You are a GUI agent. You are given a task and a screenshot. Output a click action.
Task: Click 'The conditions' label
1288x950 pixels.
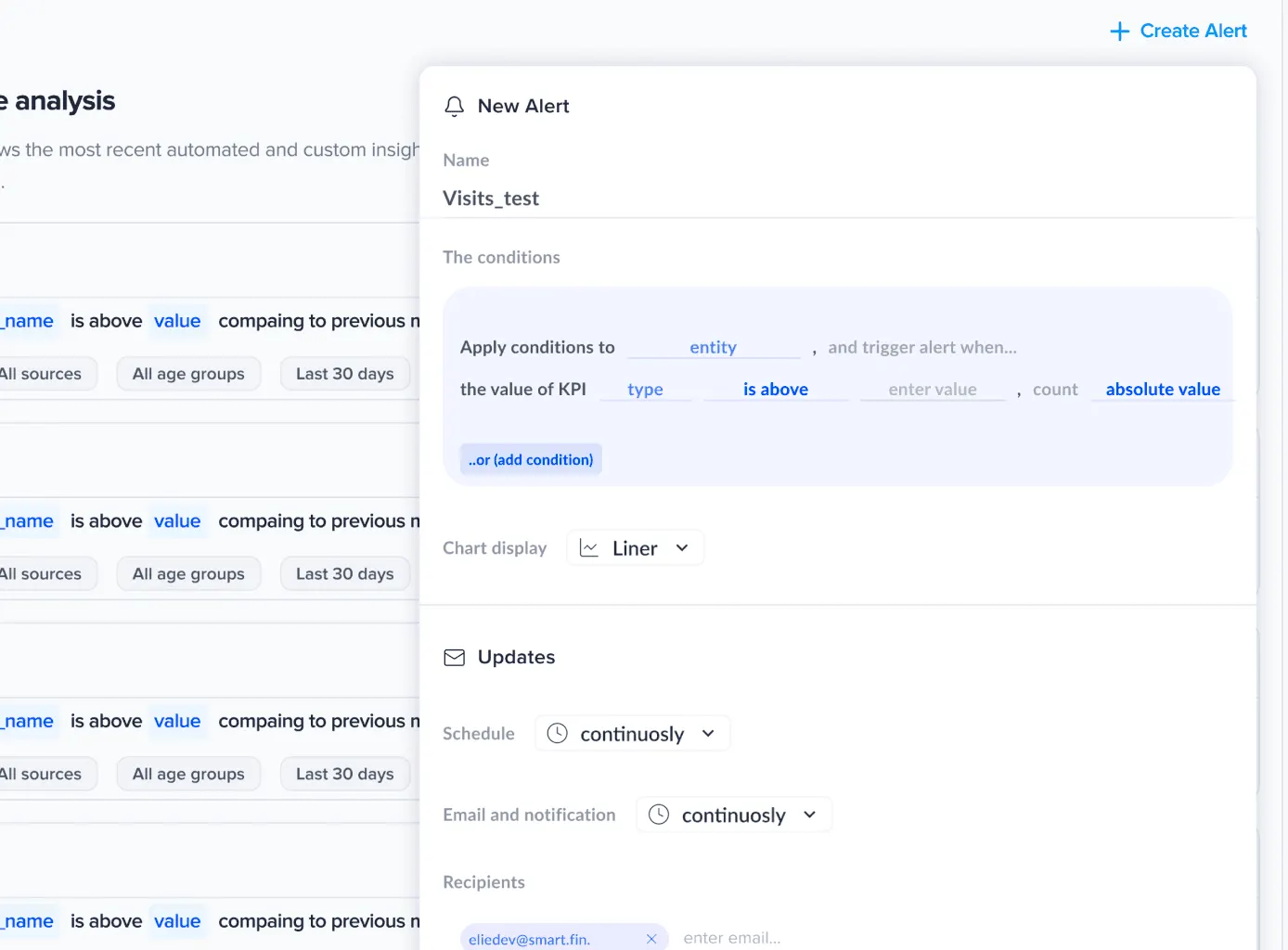coord(501,257)
